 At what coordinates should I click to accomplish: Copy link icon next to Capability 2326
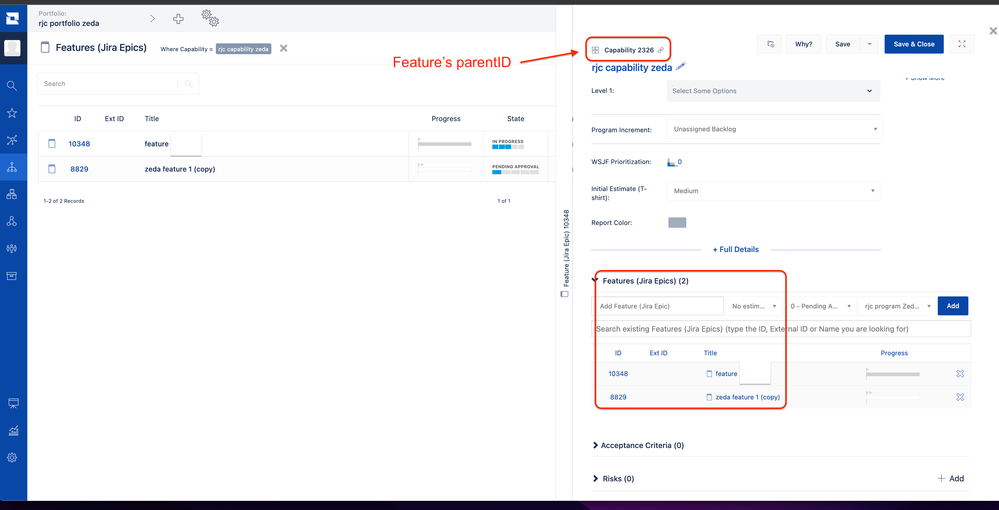tap(661, 50)
